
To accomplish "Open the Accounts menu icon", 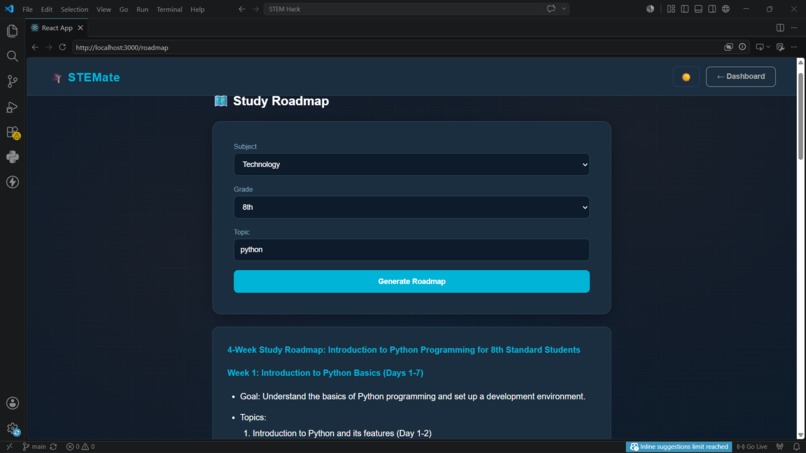I will click(x=12, y=403).
